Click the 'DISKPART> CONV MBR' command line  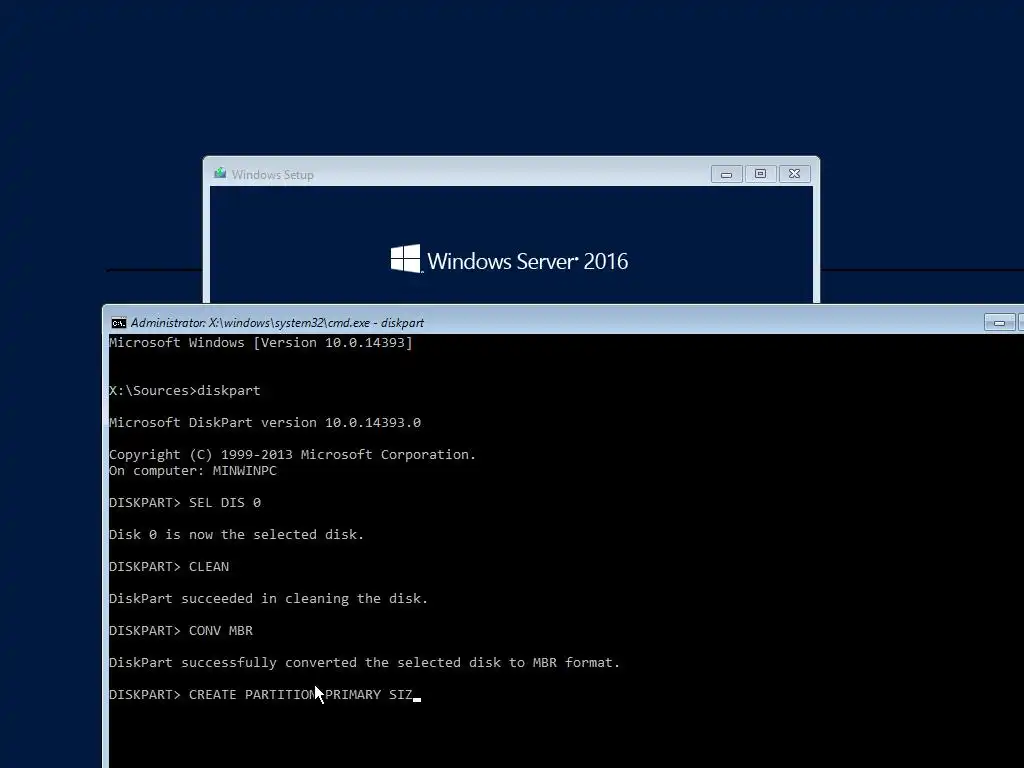181,631
